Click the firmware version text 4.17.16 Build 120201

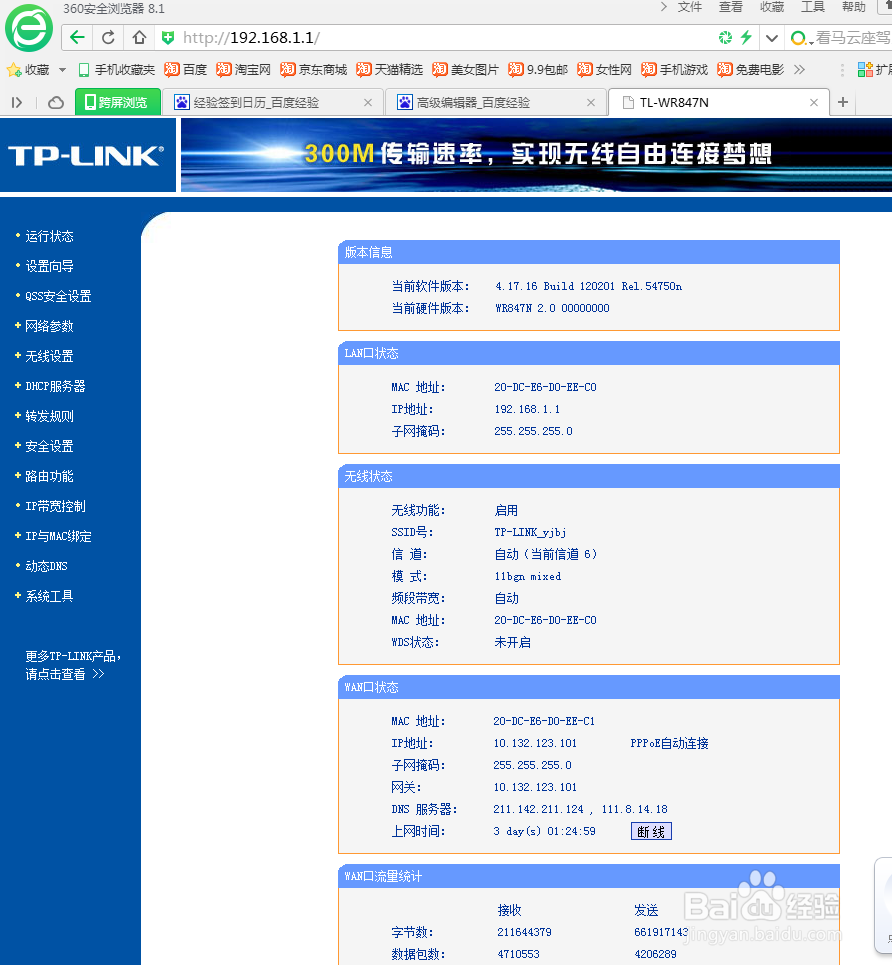click(x=555, y=286)
